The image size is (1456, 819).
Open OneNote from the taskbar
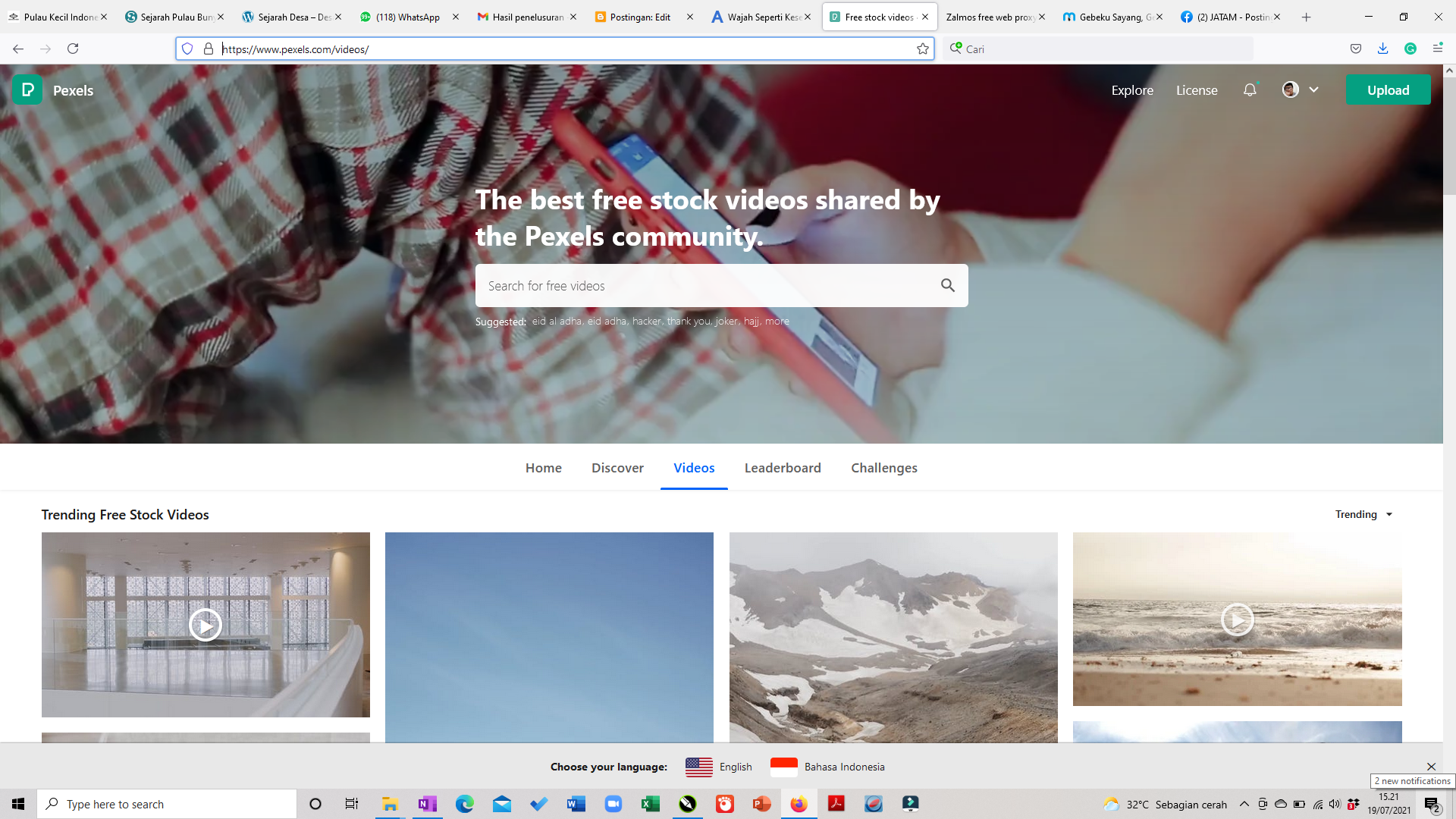[x=427, y=804]
